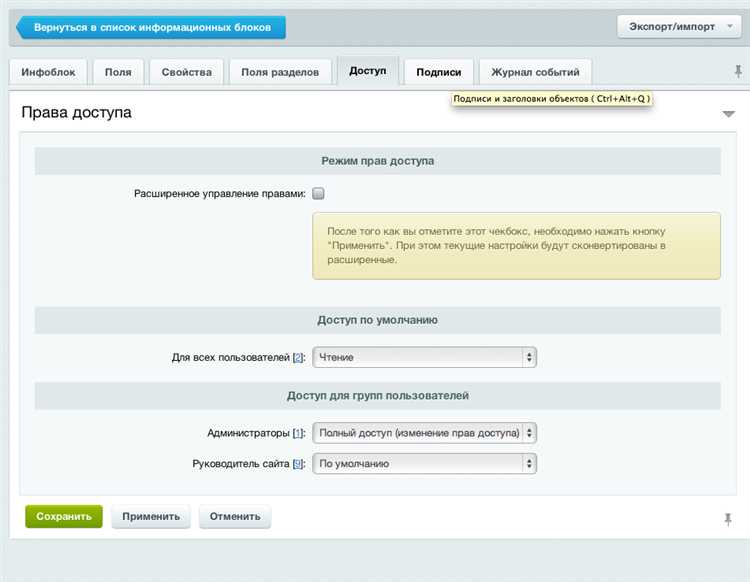Click the Доступ по умолчанию heading

(x=377, y=320)
